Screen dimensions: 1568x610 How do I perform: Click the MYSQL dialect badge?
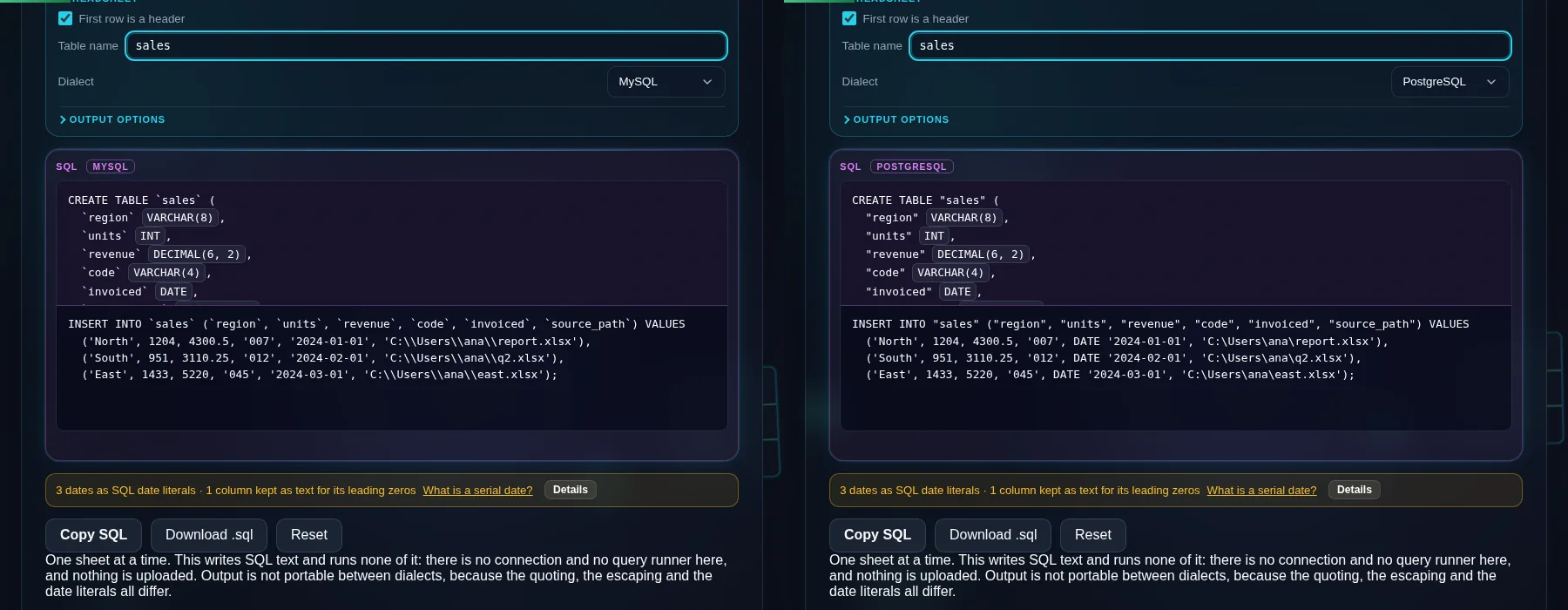[111, 166]
